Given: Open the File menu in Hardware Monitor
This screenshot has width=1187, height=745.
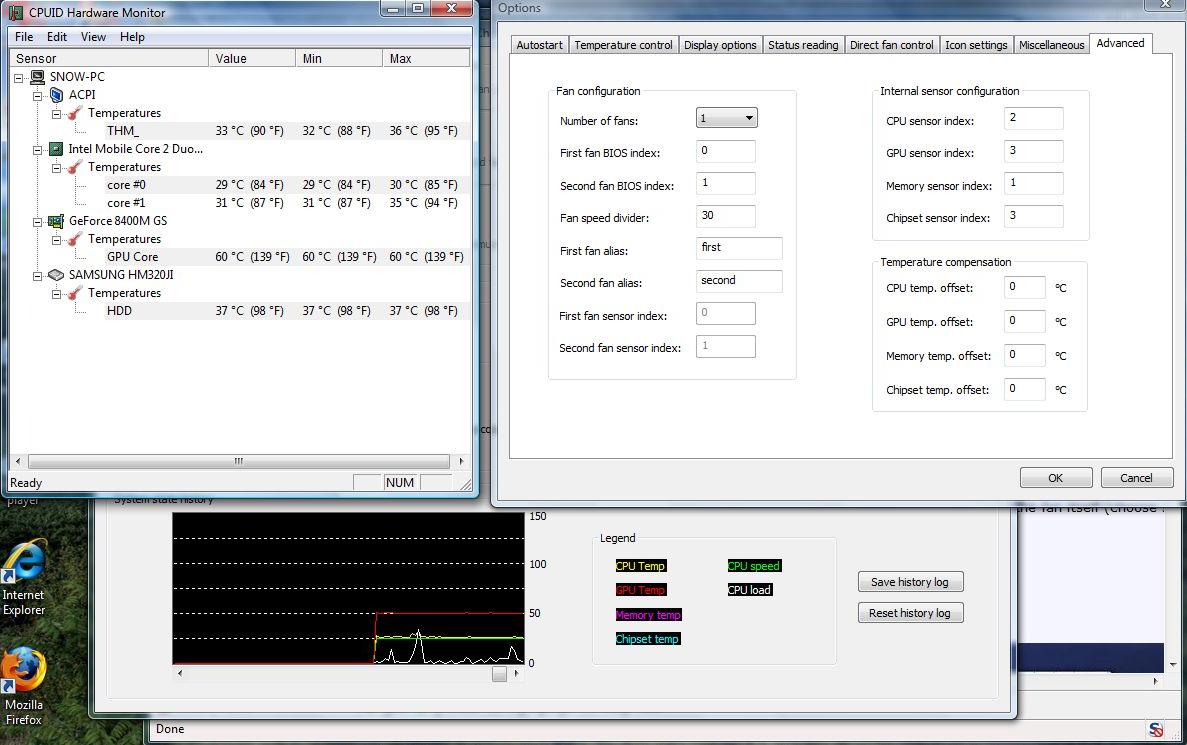Looking at the screenshot, I should (24, 36).
